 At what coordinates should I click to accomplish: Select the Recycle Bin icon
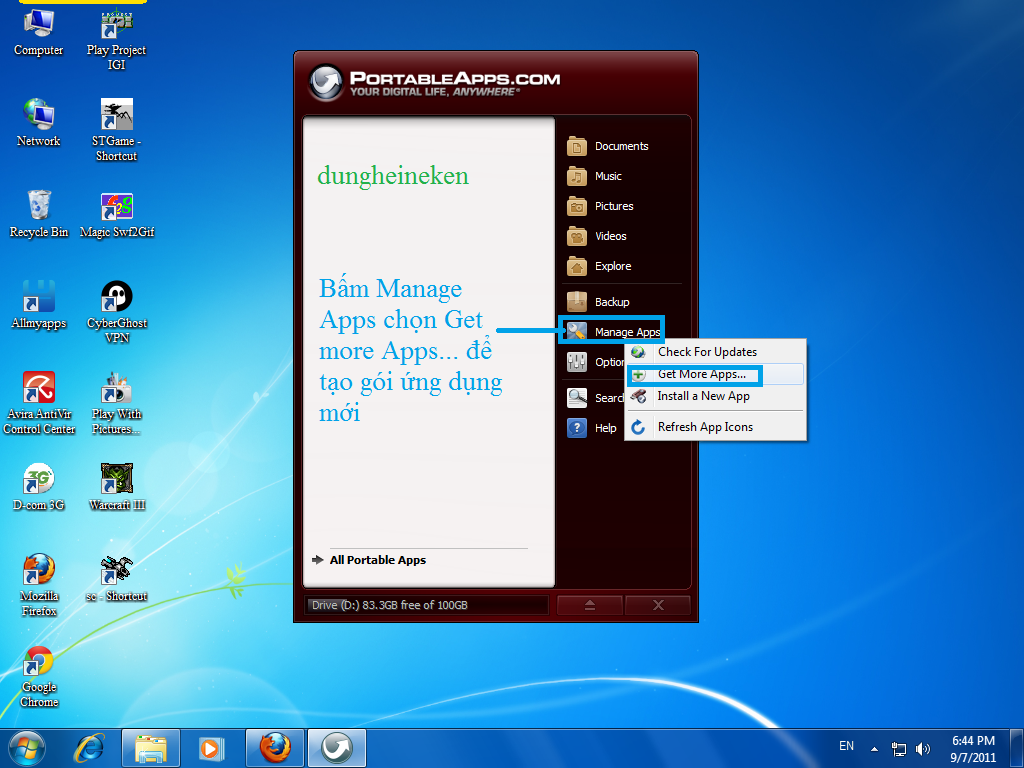point(39,214)
